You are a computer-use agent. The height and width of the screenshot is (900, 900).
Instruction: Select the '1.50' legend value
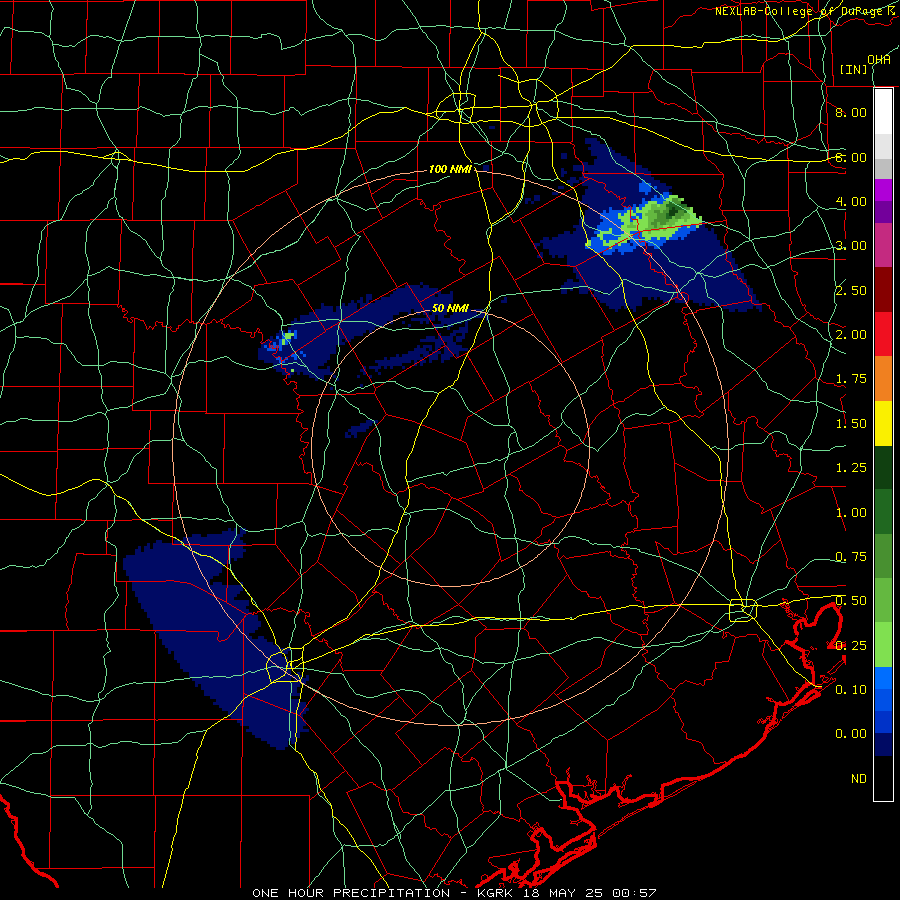(x=851, y=424)
